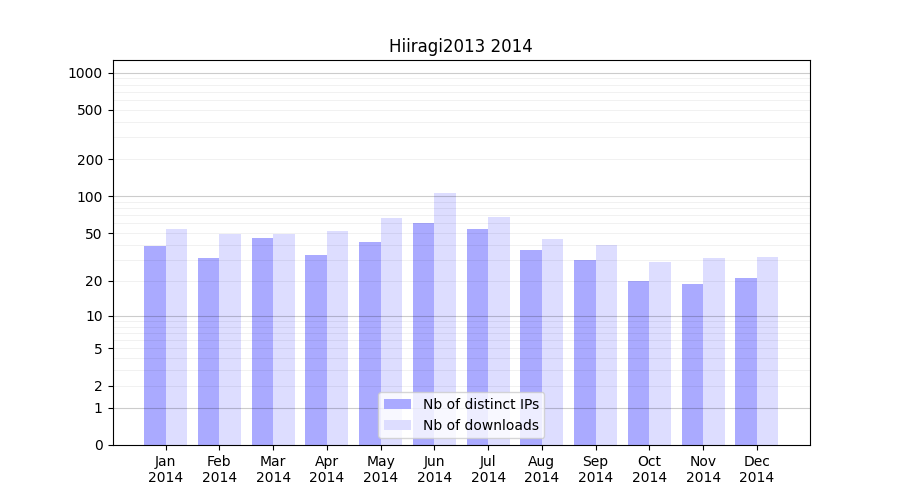Viewport: 900px width, 500px height.
Task: Click the 'Sep 2014' x-axis label
Action: point(595,469)
